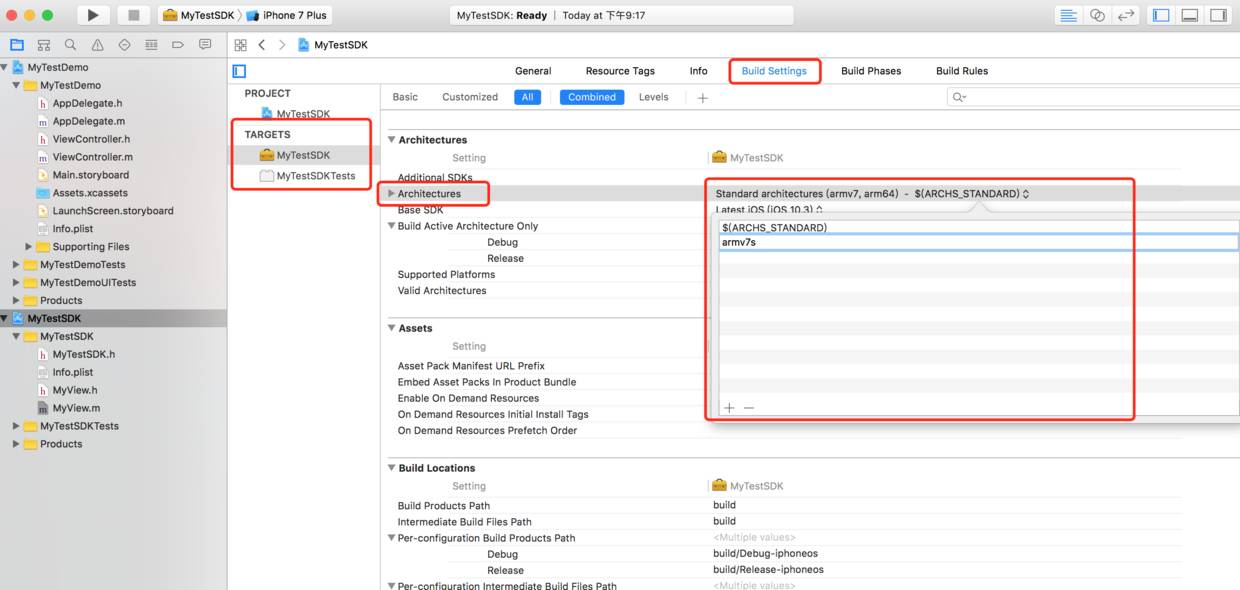Open the Issue navigator warning icon
The width and height of the screenshot is (1240, 590).
[97, 45]
